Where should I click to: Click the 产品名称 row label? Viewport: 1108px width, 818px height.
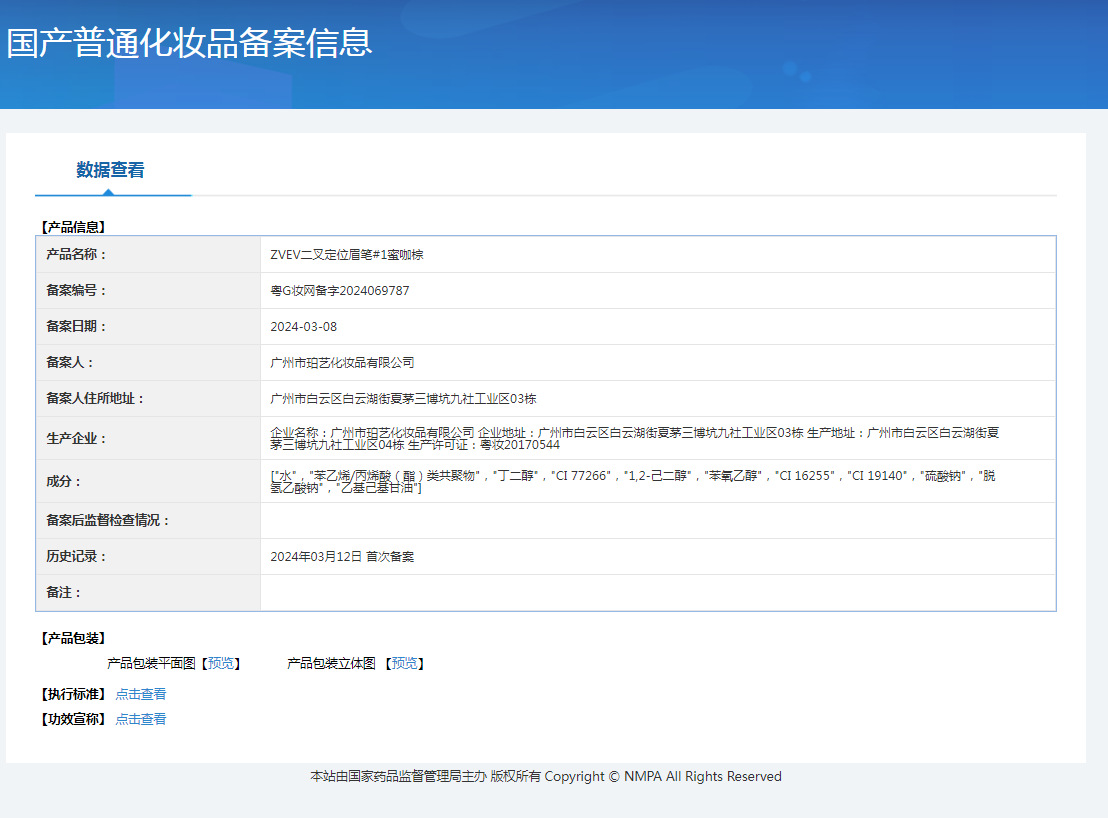[x=76, y=255]
